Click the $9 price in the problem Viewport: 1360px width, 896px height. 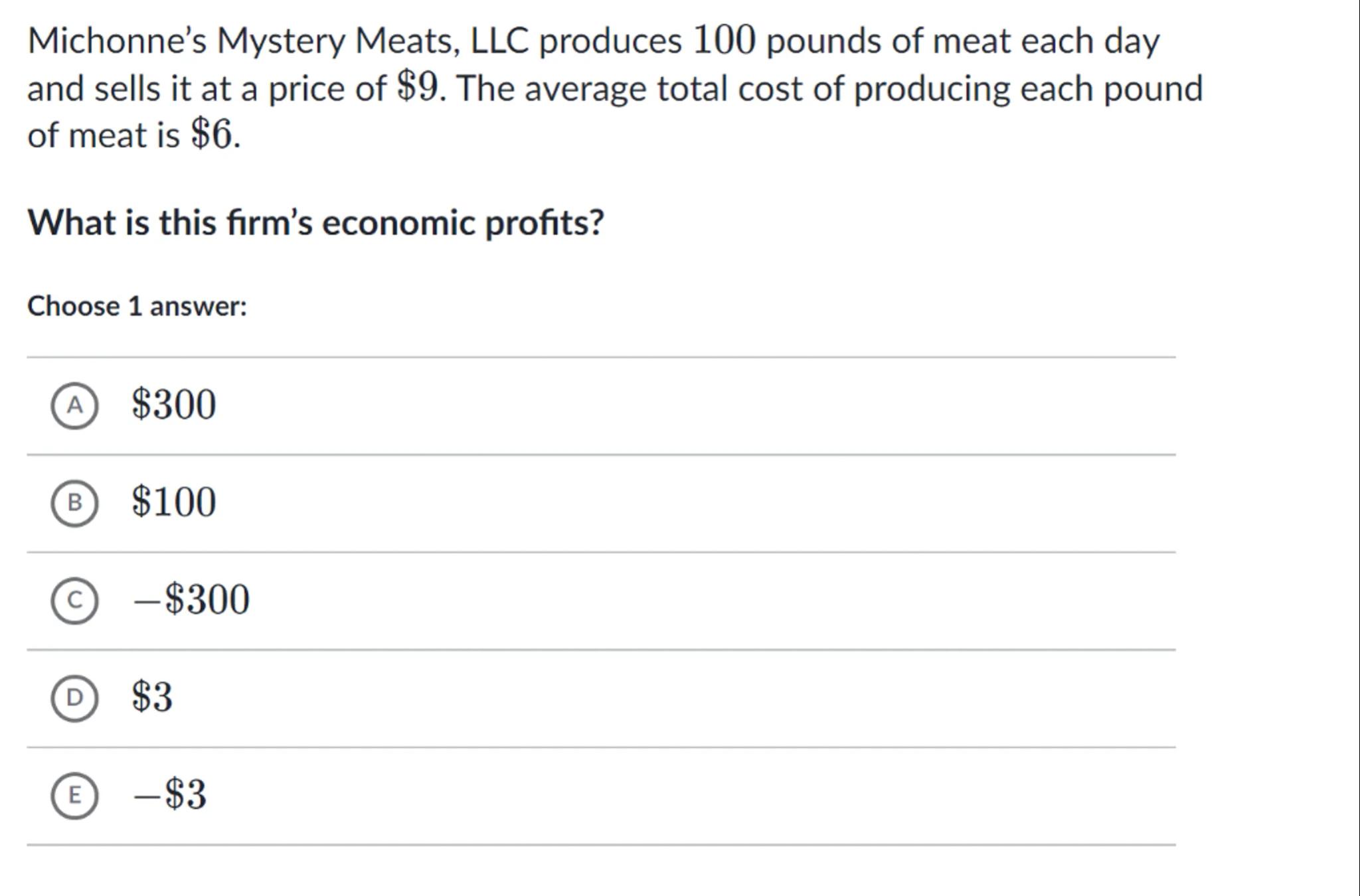click(x=418, y=87)
